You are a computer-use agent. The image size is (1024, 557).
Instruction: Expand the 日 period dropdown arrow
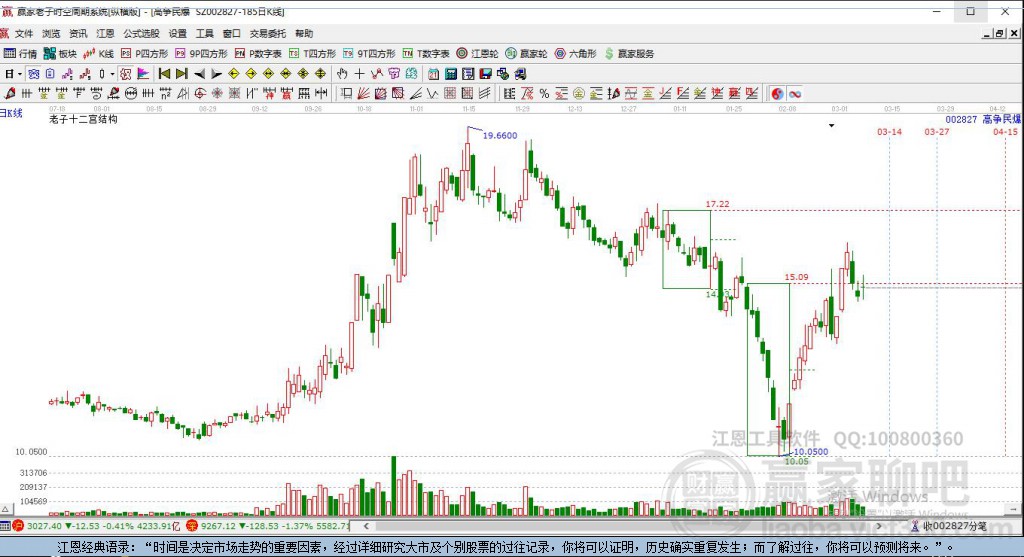click(x=20, y=74)
